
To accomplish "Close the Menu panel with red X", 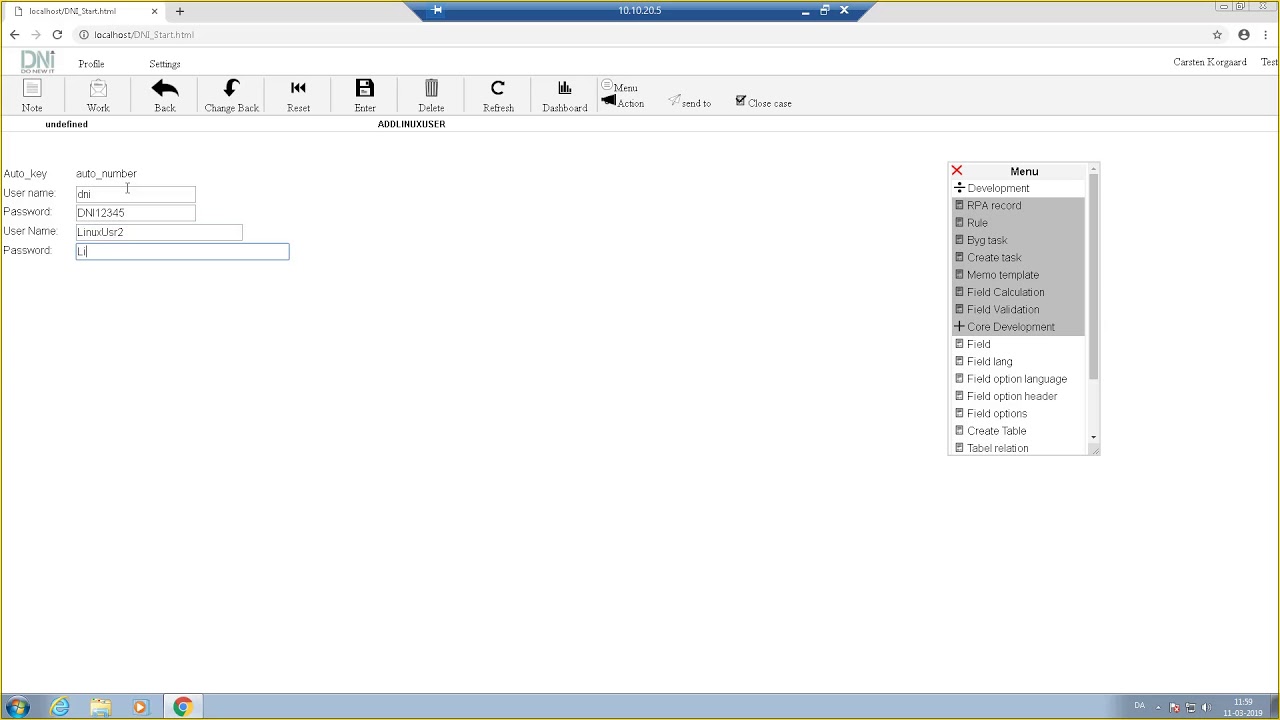I will coord(957,171).
